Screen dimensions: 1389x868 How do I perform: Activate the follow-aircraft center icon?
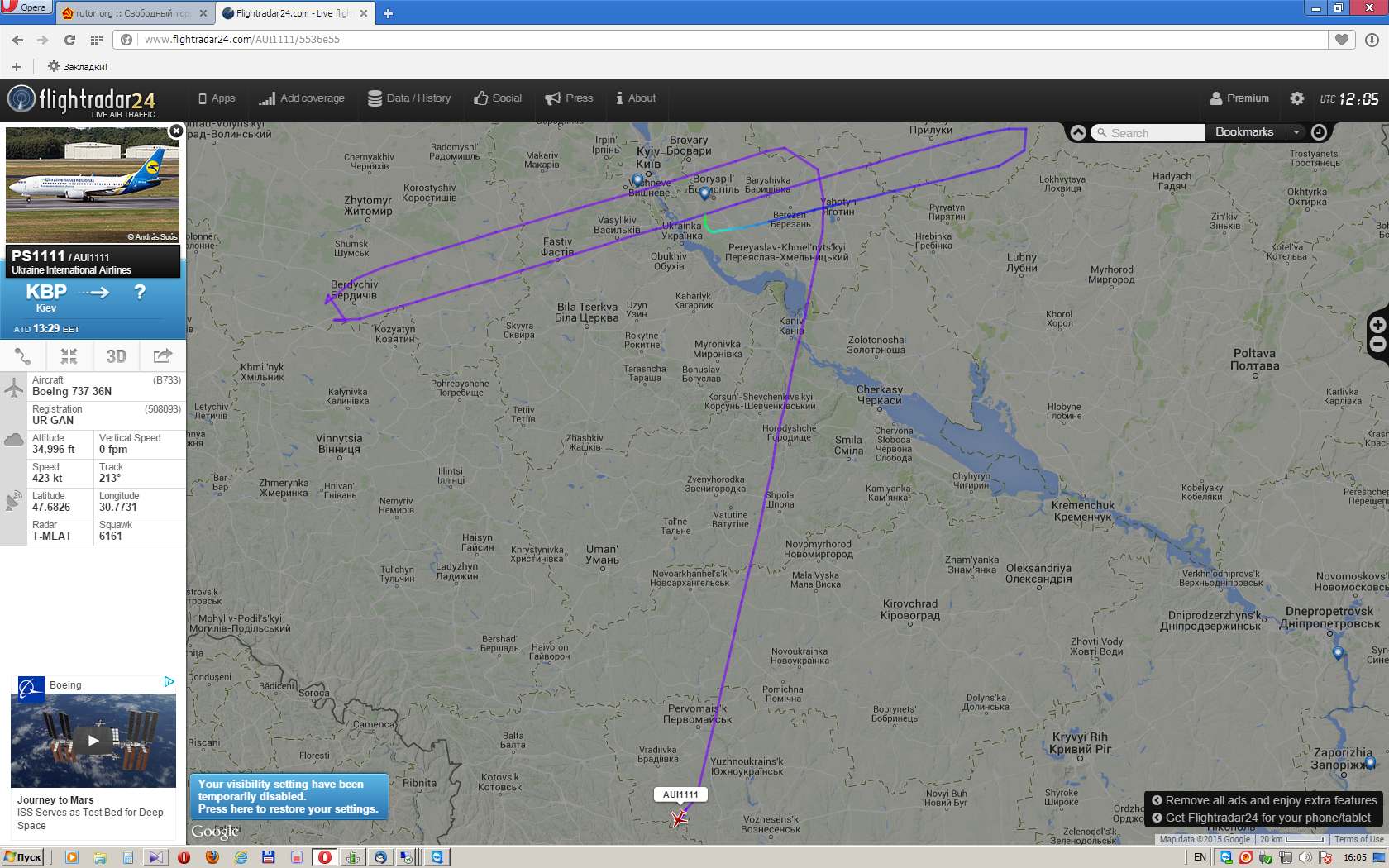coord(69,356)
